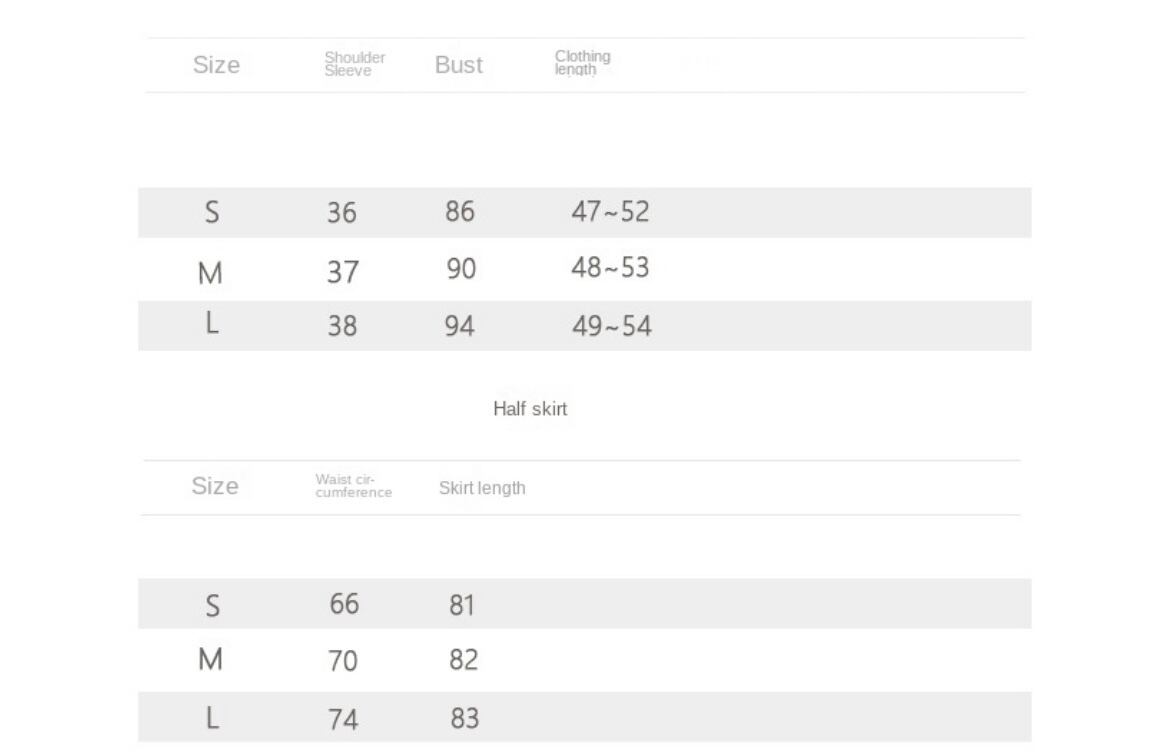Click the Size header in skirt table
Image resolution: width=1170 pixels, height=756 pixels.
point(215,486)
